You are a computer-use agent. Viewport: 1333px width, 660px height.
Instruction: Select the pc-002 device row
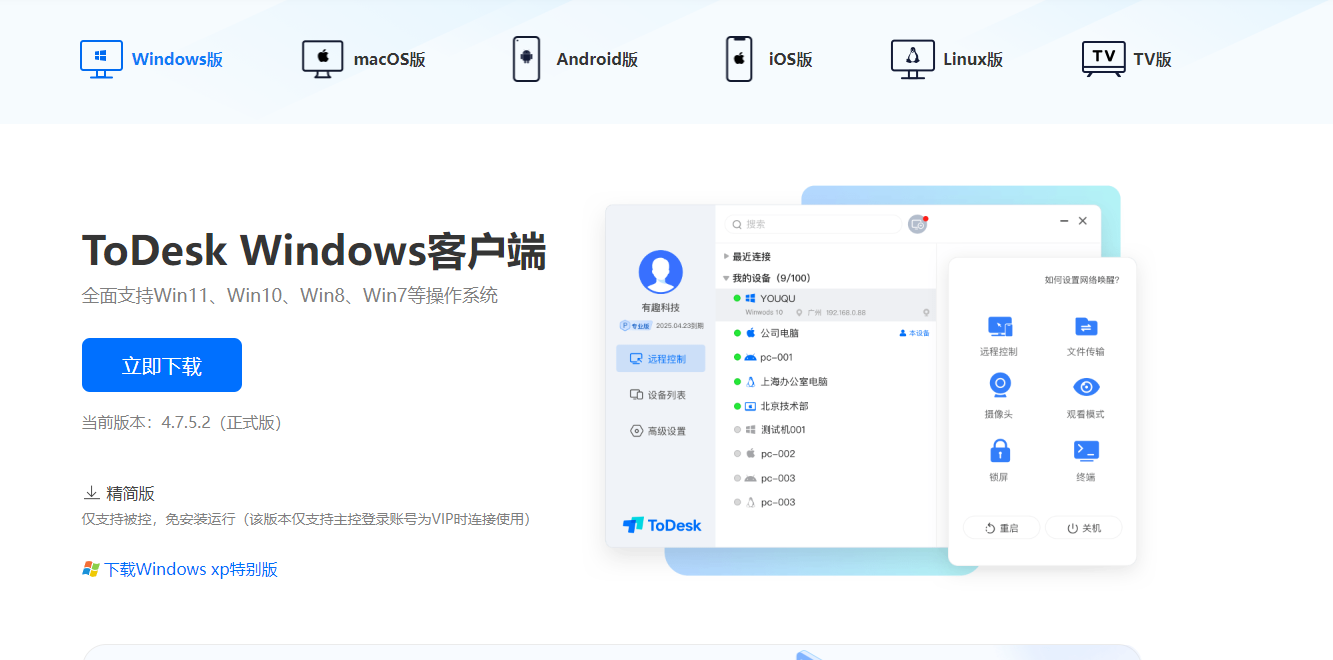coord(826,453)
